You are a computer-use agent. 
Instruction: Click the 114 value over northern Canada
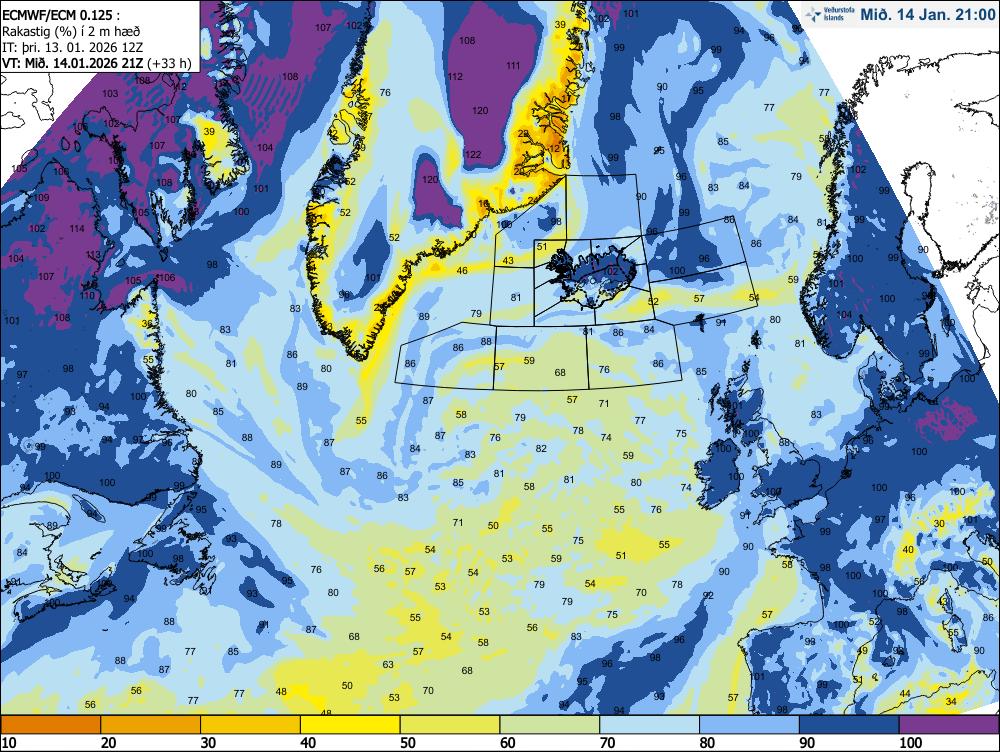tap(77, 228)
